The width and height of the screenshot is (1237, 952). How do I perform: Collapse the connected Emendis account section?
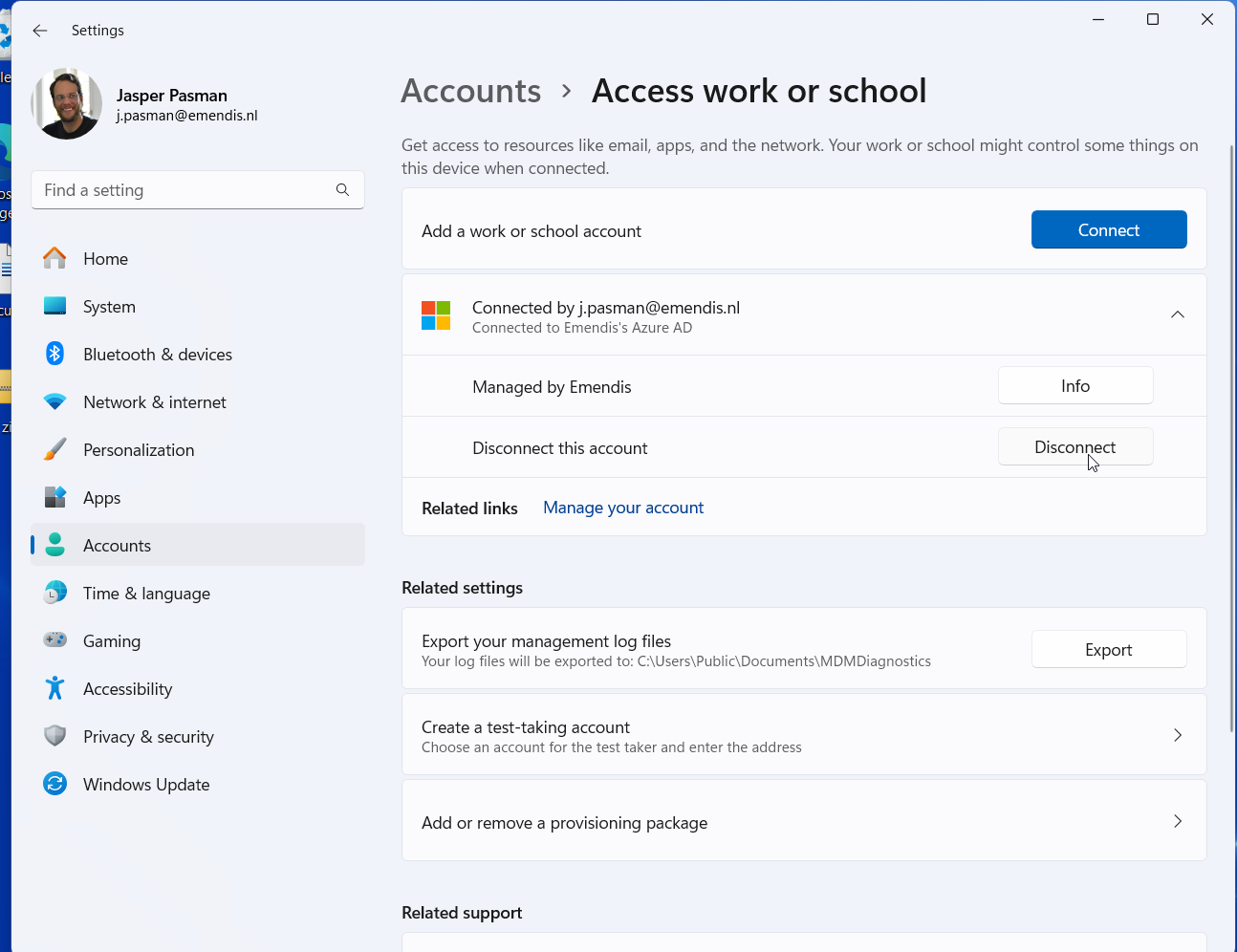(1177, 315)
